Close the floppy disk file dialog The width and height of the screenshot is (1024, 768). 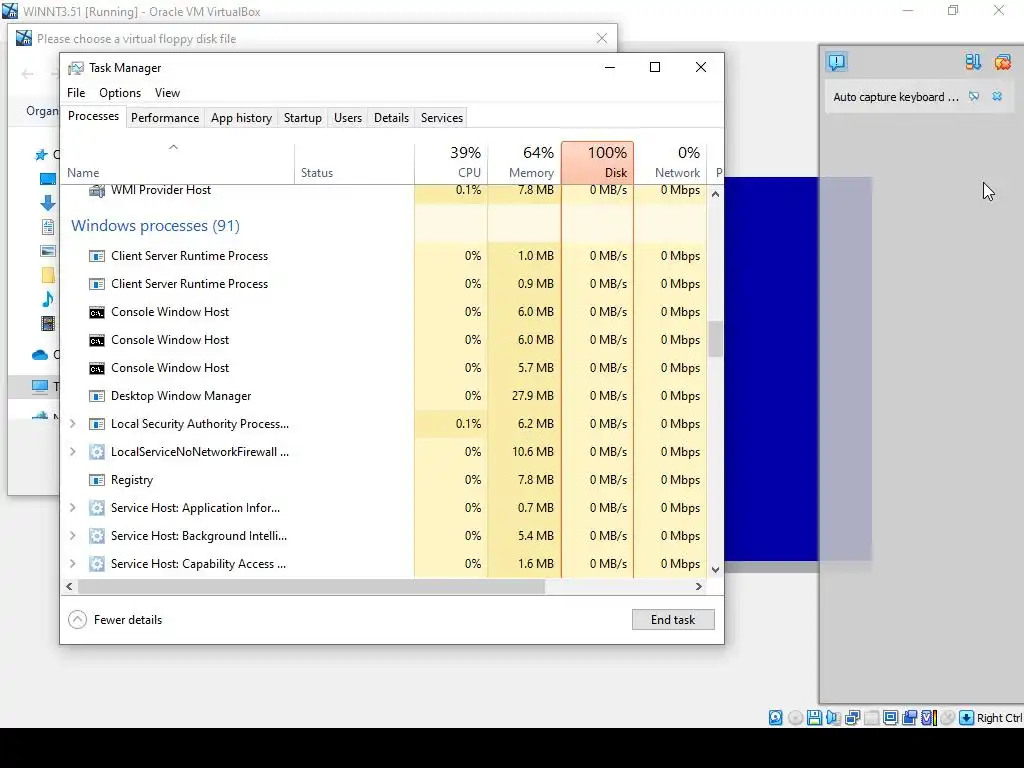pos(602,39)
